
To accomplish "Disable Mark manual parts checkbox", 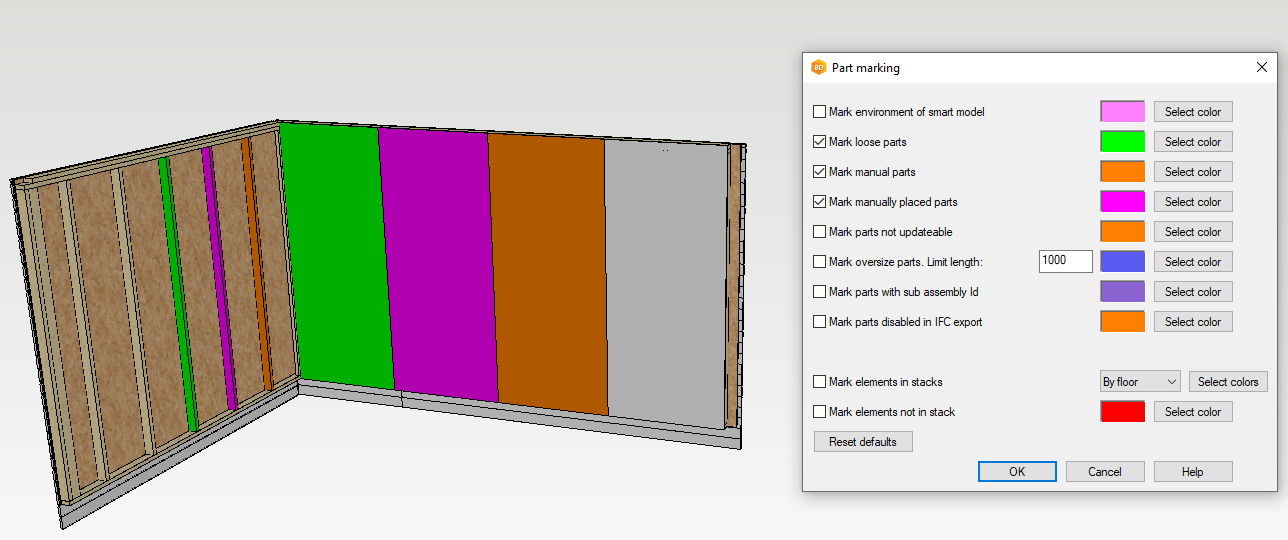I will (820, 172).
